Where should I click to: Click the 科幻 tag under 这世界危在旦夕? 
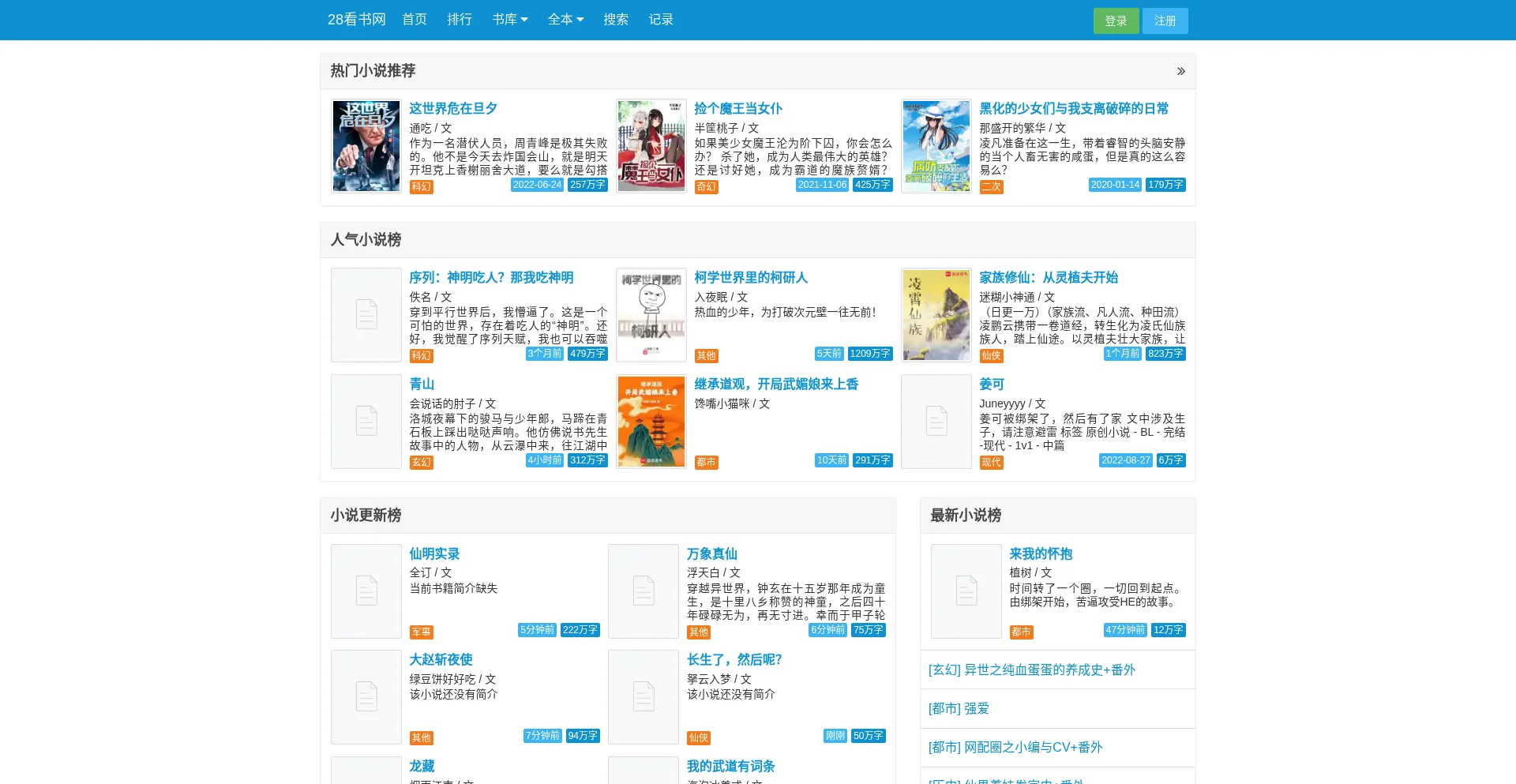(422, 187)
